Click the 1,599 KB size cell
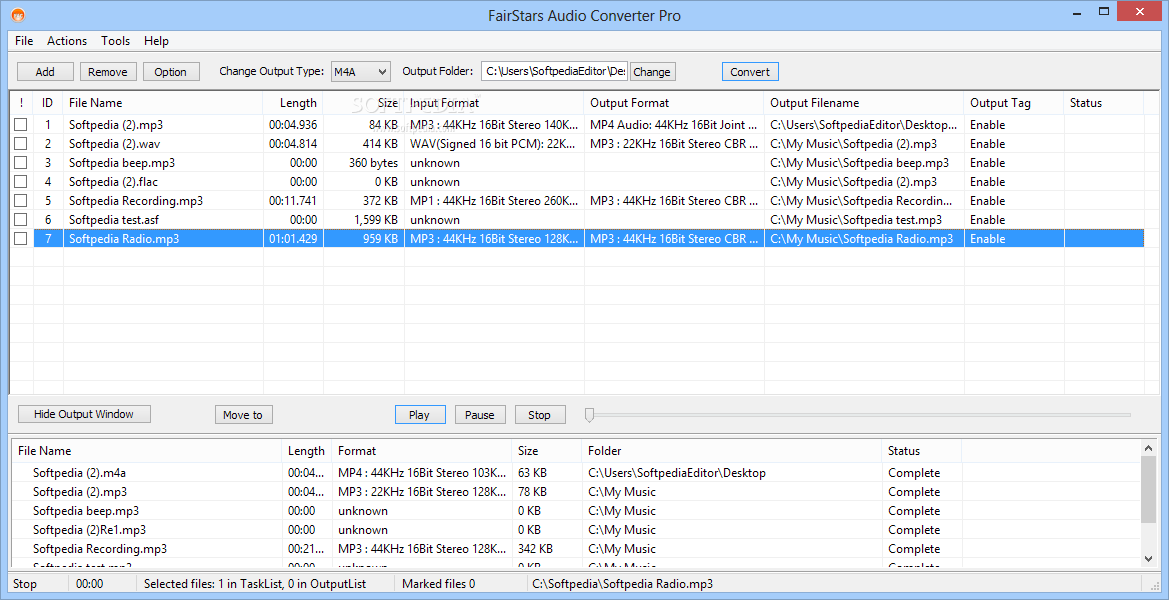Image resolution: width=1169 pixels, height=600 pixels. (376, 220)
